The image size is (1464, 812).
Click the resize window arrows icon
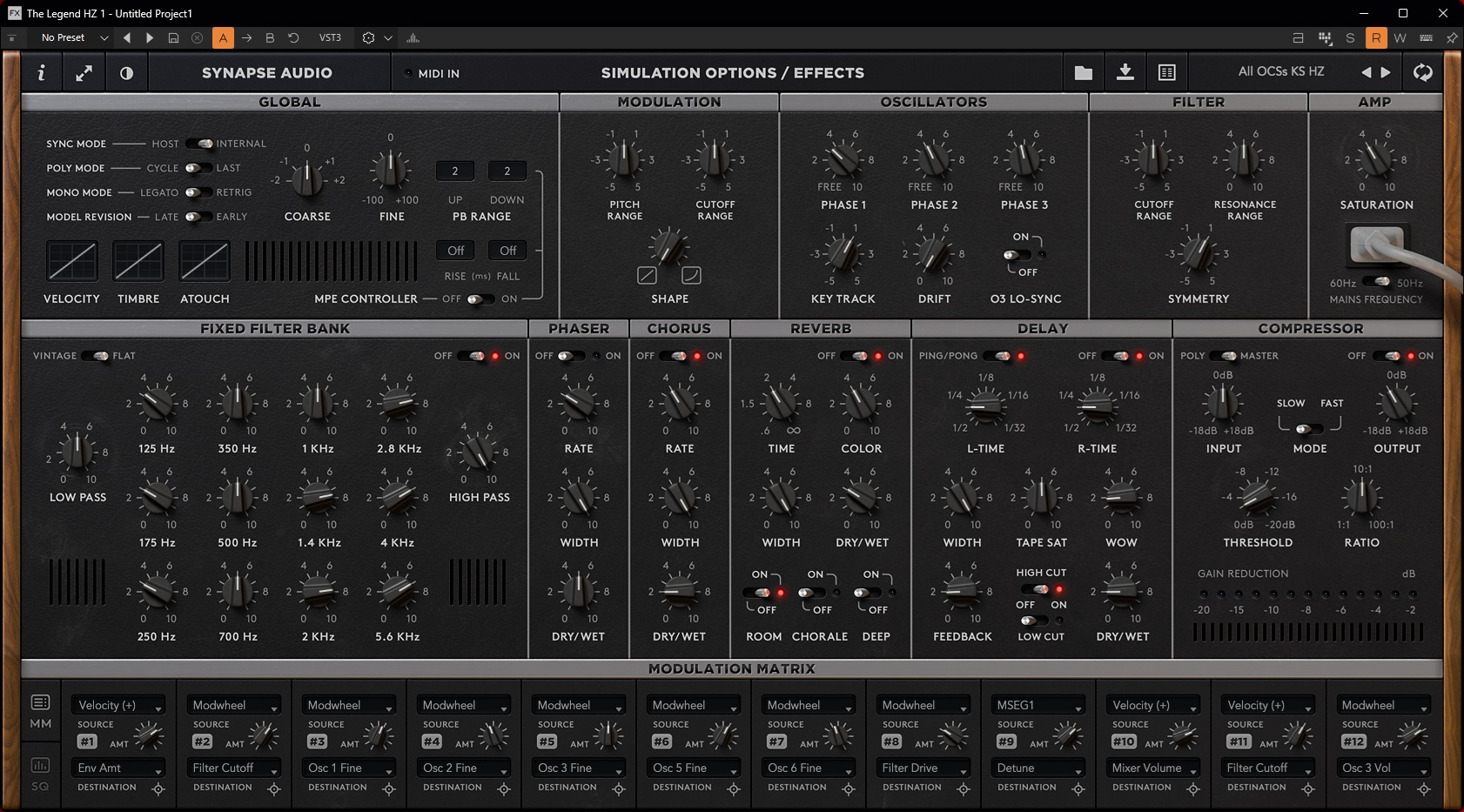84,73
